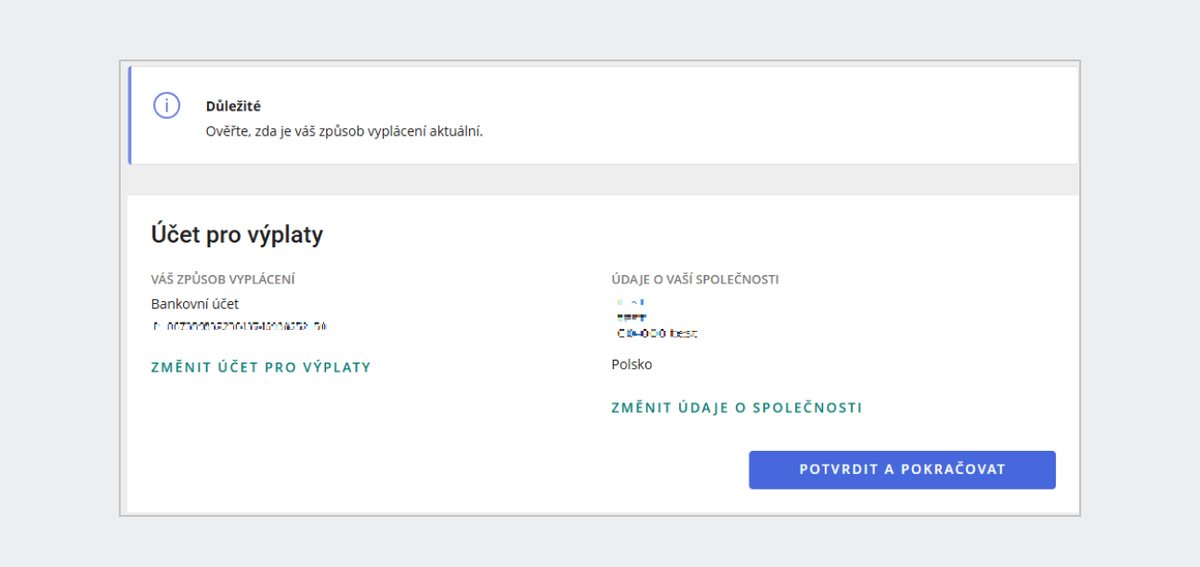
Task: Select the country text "Polsko"
Action: (632, 365)
